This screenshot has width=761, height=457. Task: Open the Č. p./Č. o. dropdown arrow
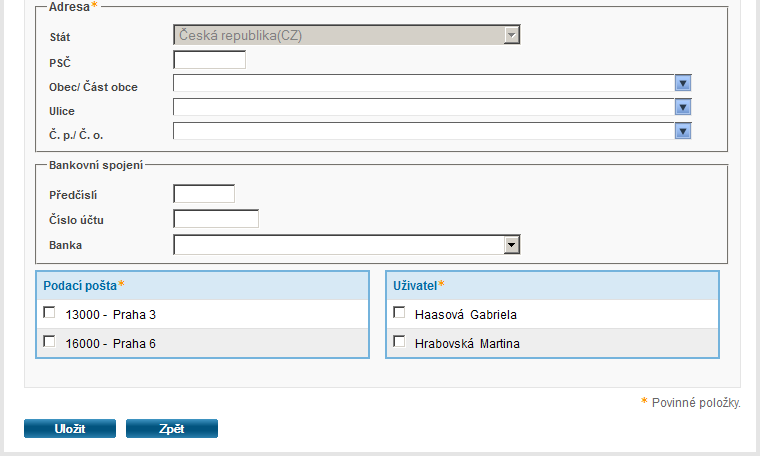[683, 131]
